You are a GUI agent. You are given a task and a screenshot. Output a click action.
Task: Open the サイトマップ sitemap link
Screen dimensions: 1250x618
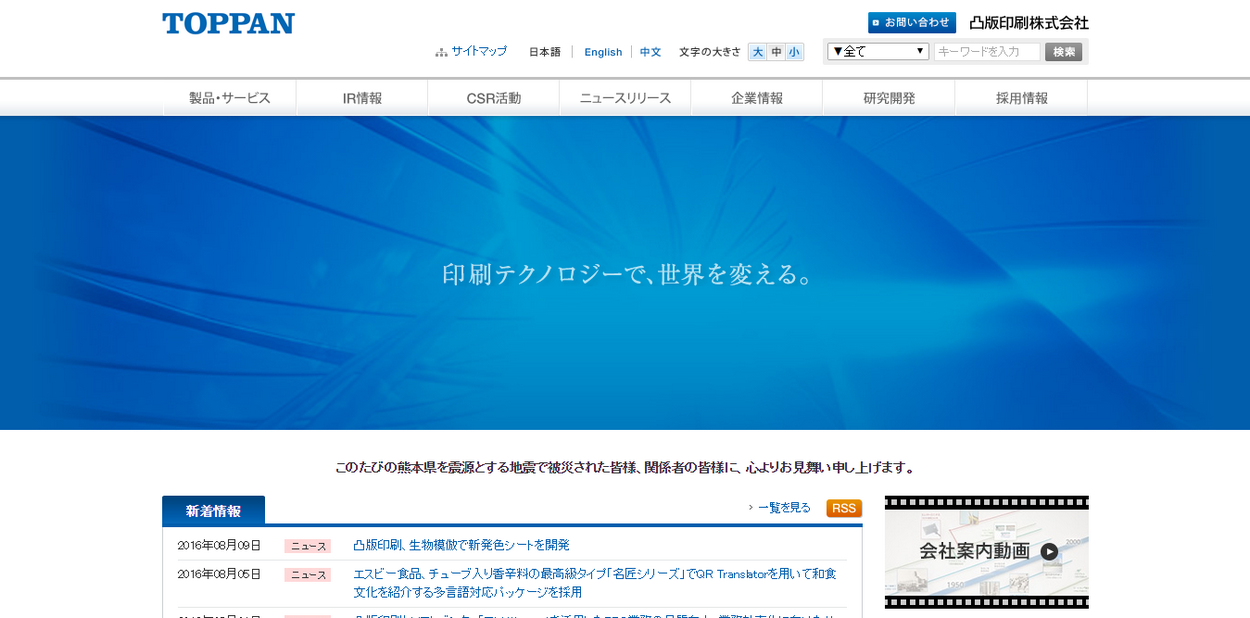click(478, 51)
